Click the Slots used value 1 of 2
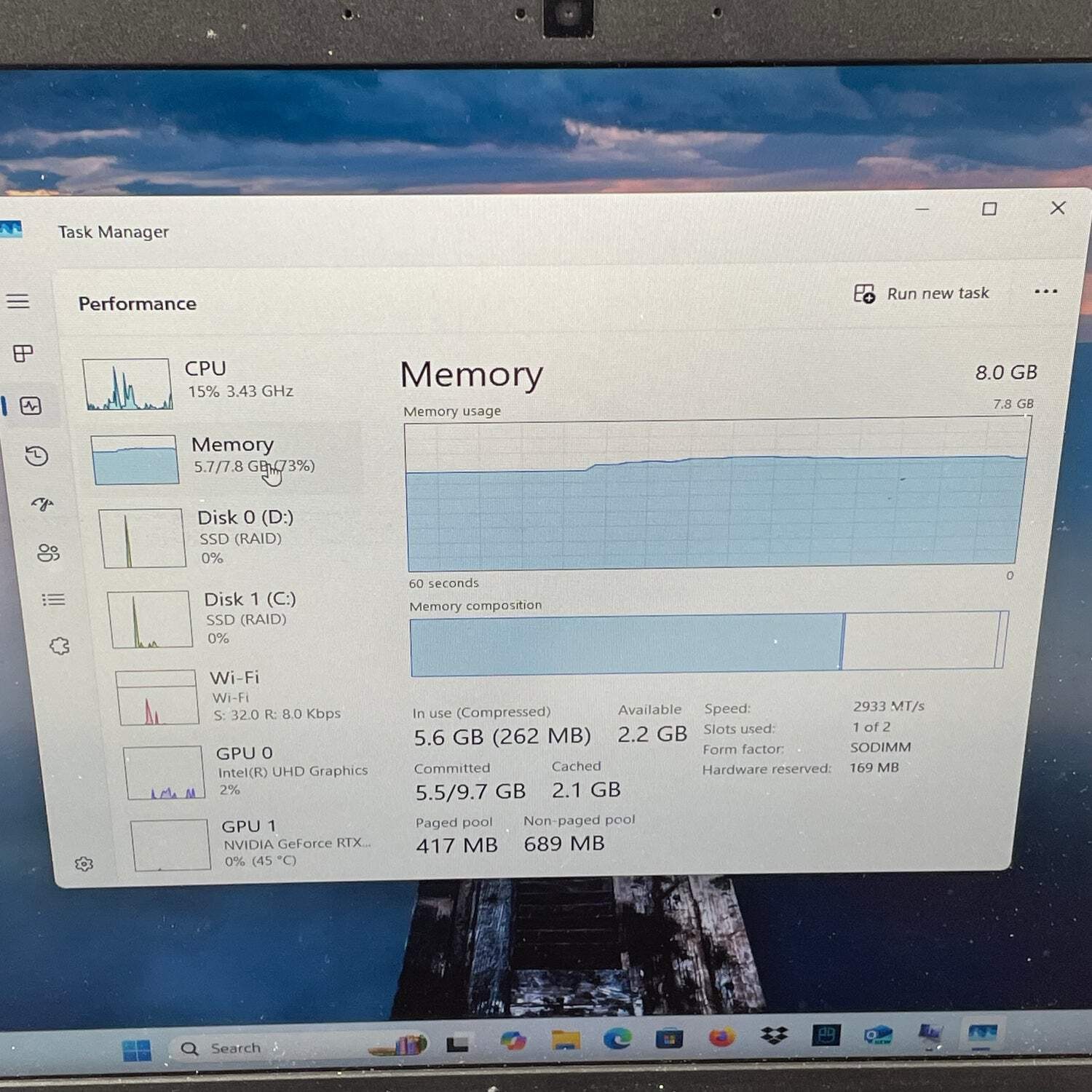This screenshot has height=1092, width=1092. [x=871, y=727]
